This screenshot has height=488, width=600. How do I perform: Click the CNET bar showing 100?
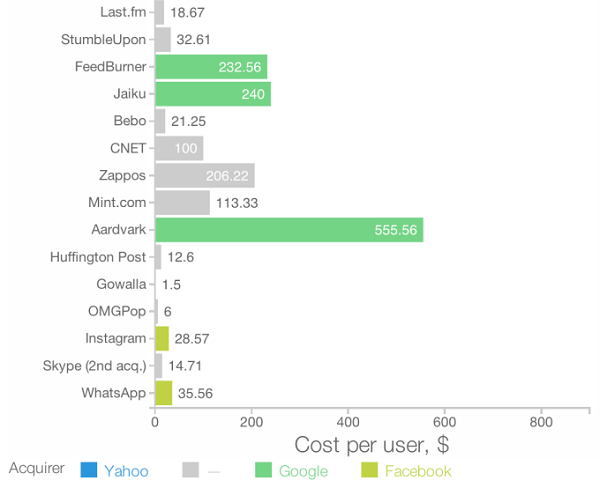pyautogui.click(x=179, y=148)
